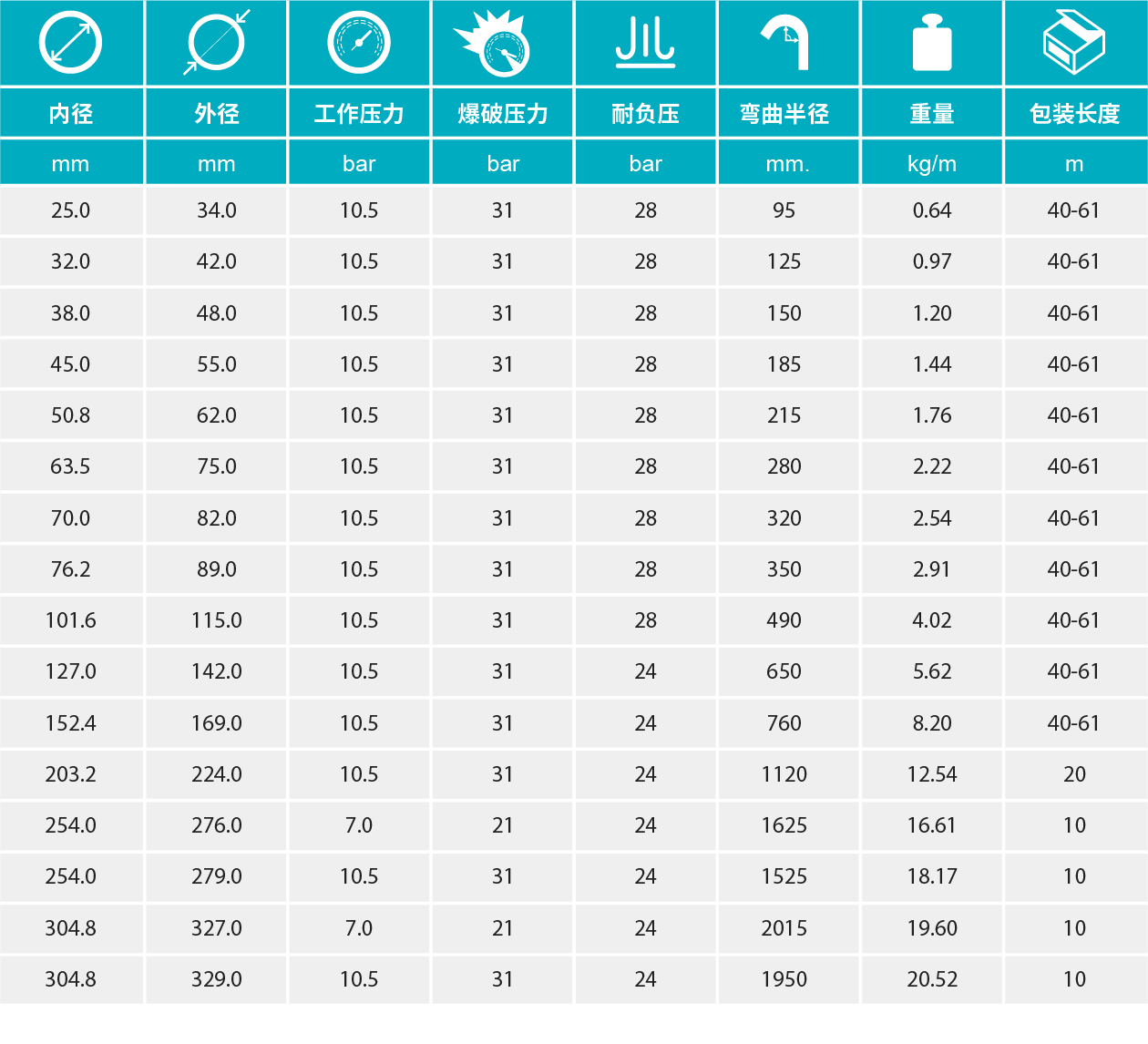
Task: Click the outer diameter circle icon
Action: (216, 43)
